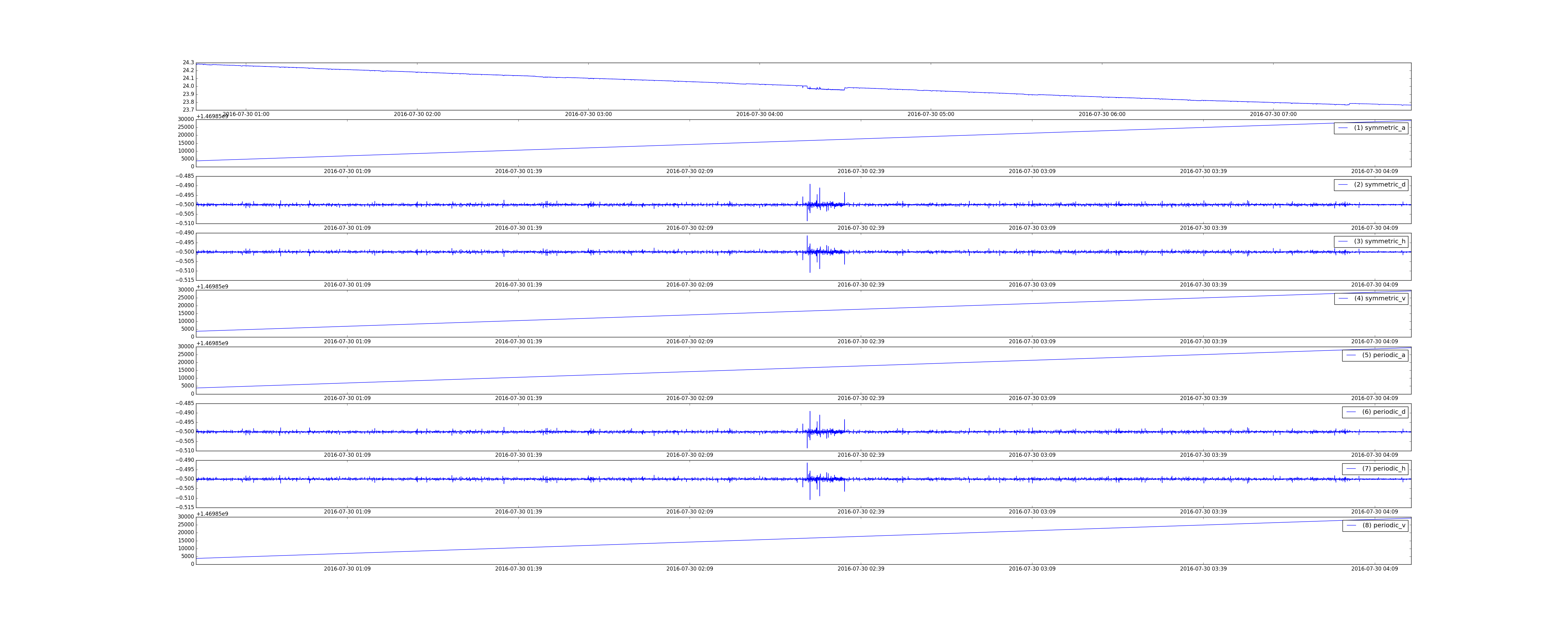Click the "(5) periodic_a" legend entry
The width and height of the screenshot is (1568, 627).
tap(1375, 355)
